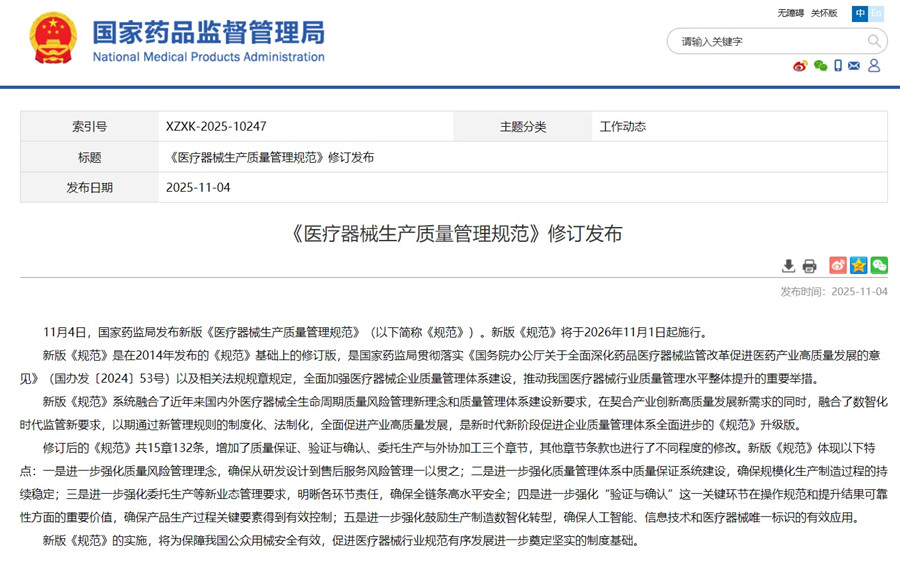Open the mail envelope icon in header
This screenshot has width=900, height=572.
click(854, 66)
